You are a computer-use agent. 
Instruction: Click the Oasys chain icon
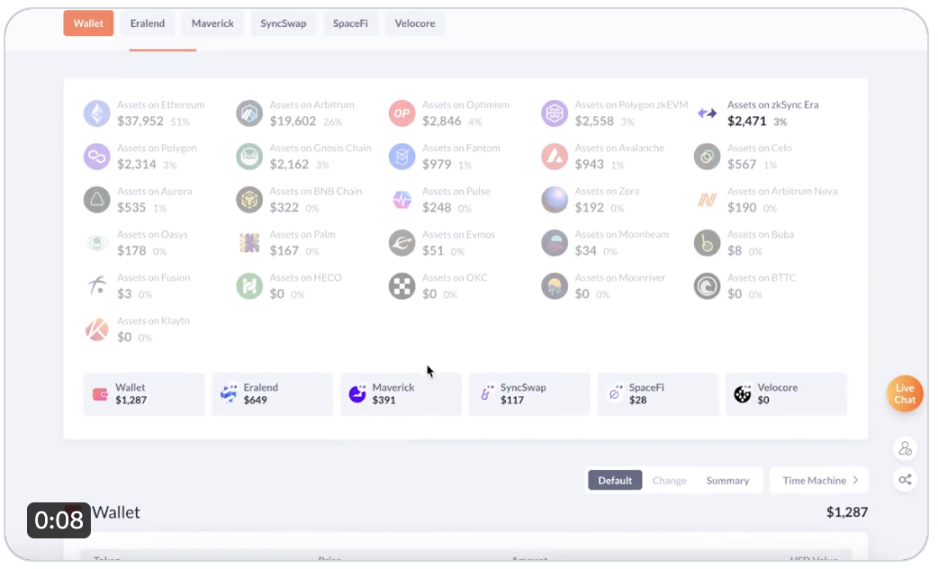click(97, 243)
